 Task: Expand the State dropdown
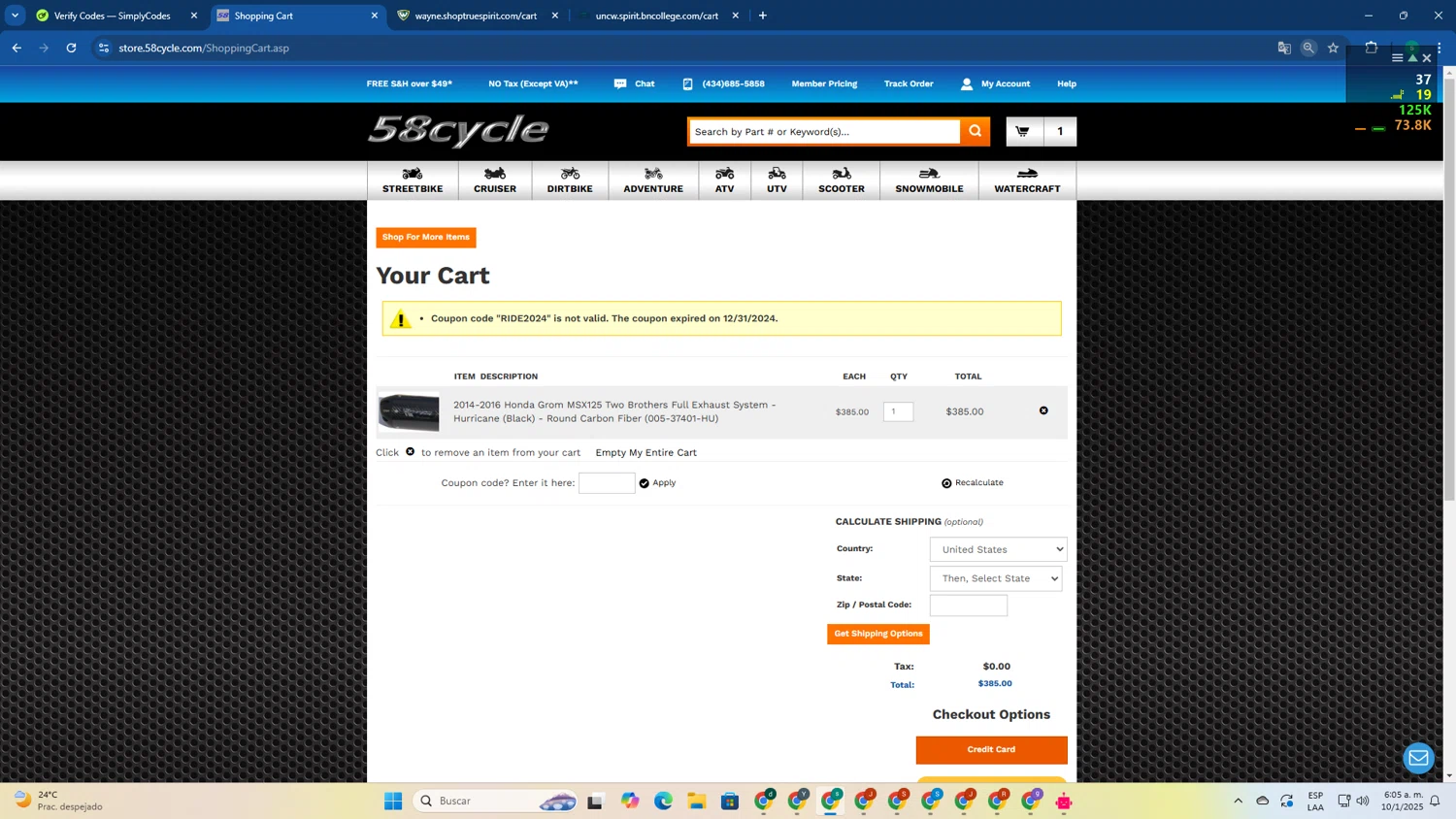click(x=996, y=578)
